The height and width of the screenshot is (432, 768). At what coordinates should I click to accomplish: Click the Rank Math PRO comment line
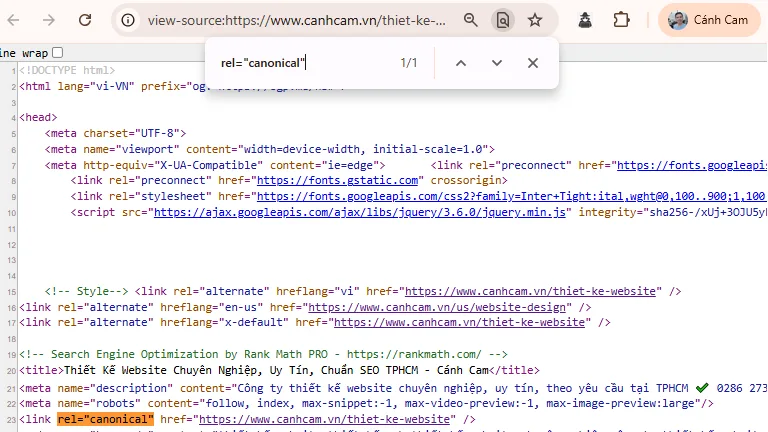[264, 354]
